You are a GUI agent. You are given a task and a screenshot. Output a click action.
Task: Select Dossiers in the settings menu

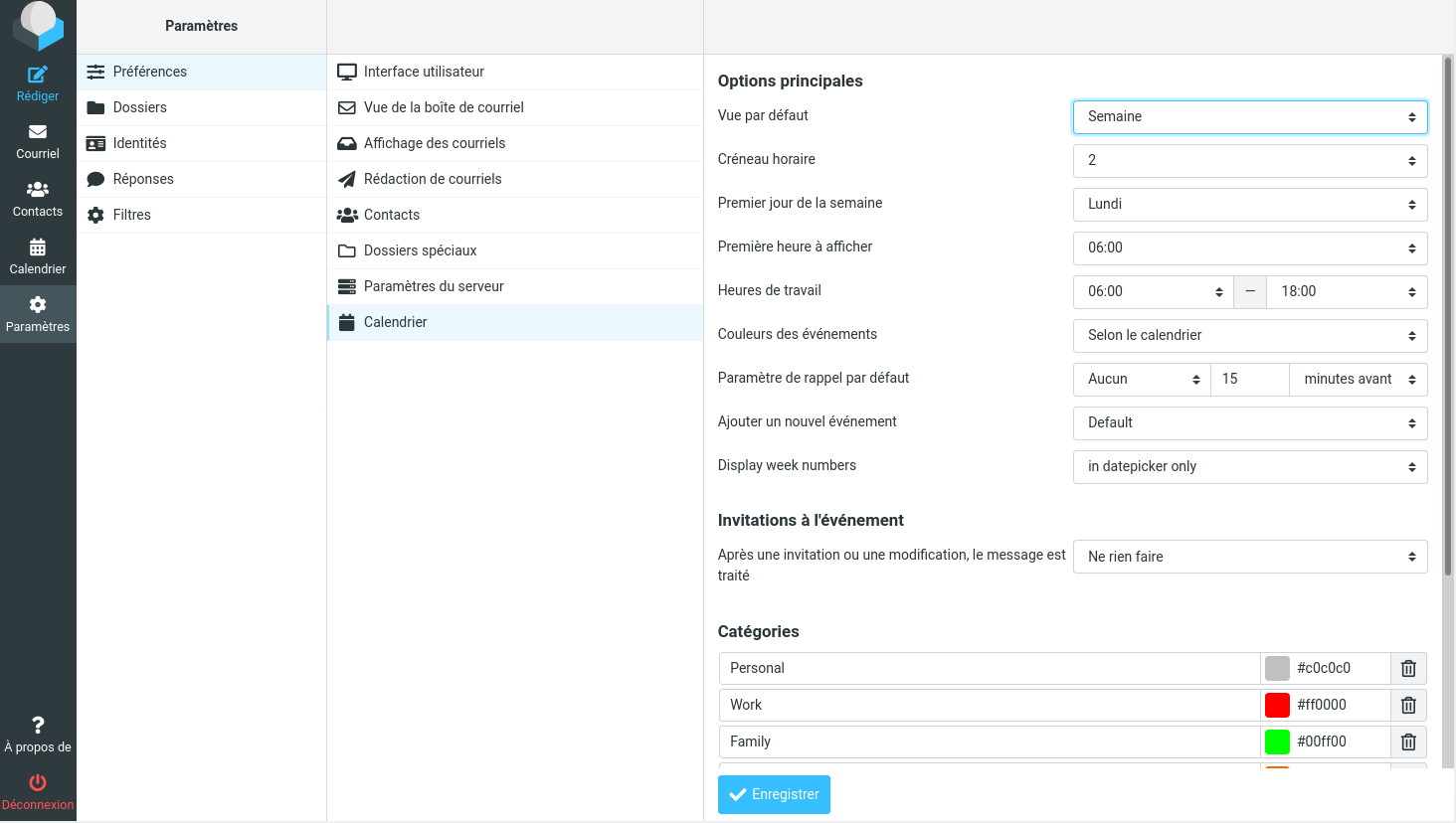point(140,107)
